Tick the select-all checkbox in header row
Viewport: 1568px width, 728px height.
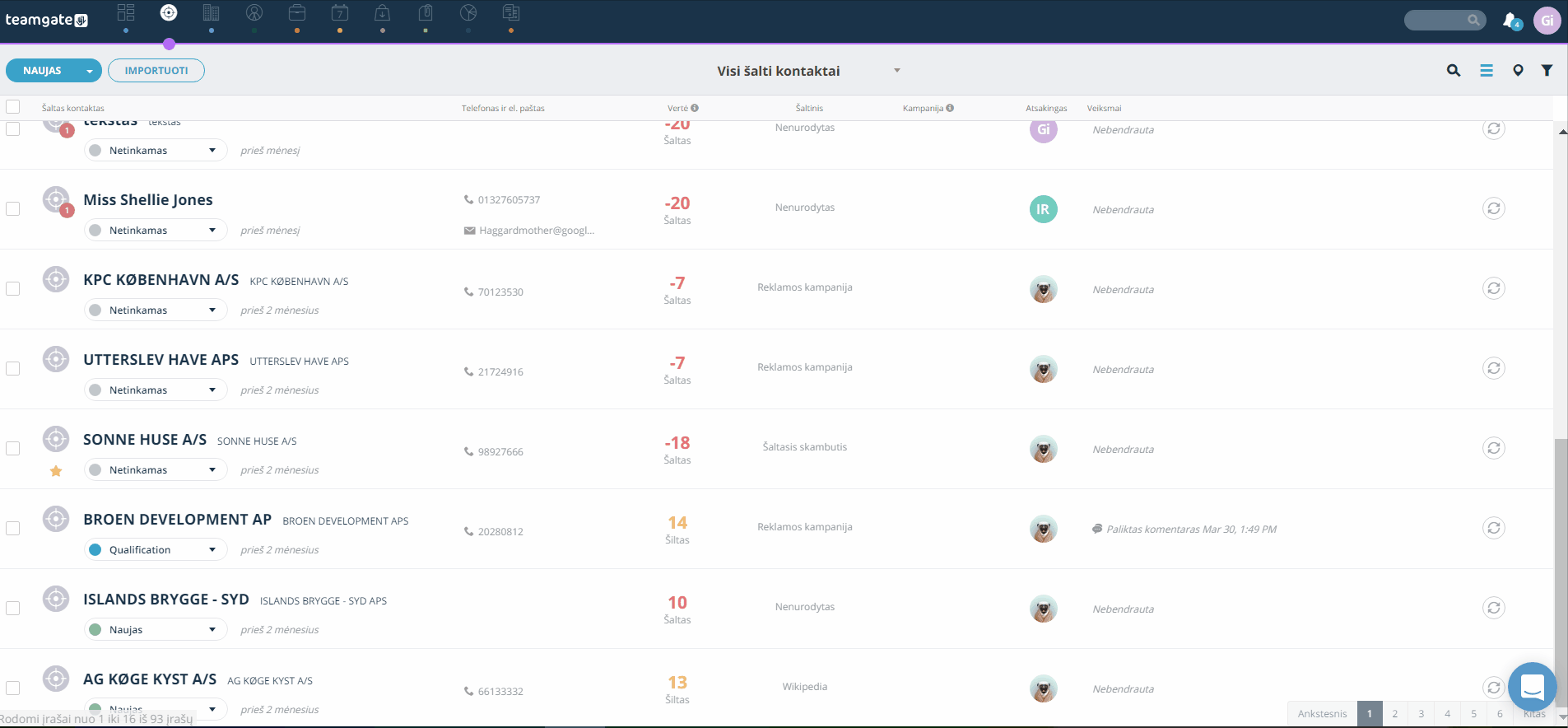tap(13, 107)
